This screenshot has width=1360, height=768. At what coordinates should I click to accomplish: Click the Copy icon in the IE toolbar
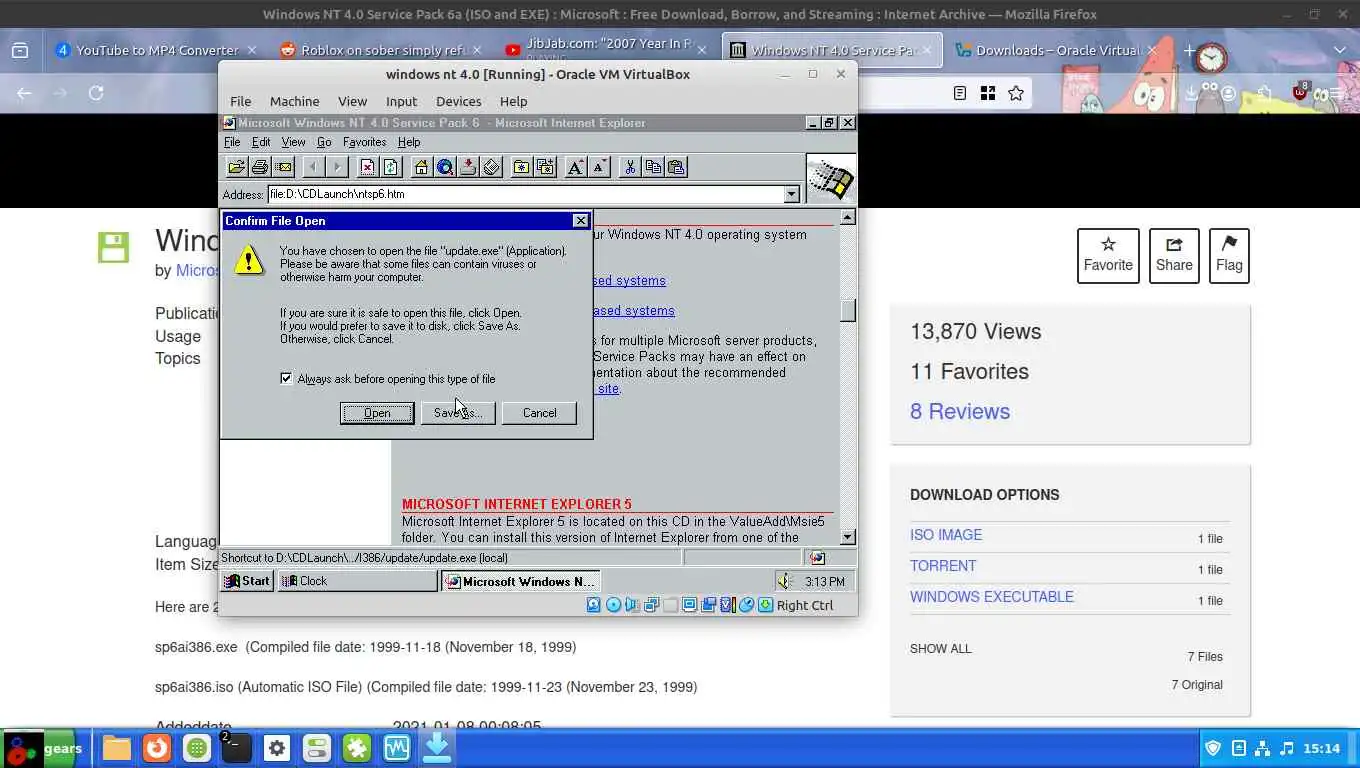coord(653,167)
